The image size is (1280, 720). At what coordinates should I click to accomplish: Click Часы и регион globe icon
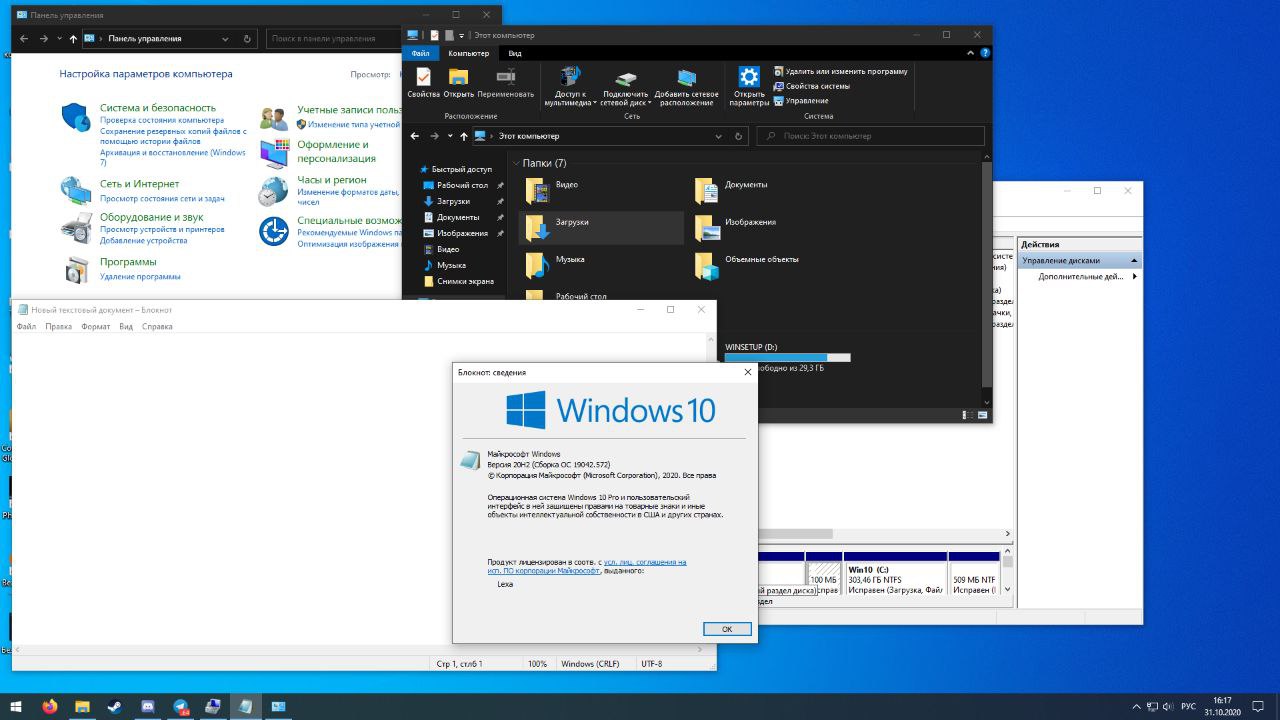273,190
